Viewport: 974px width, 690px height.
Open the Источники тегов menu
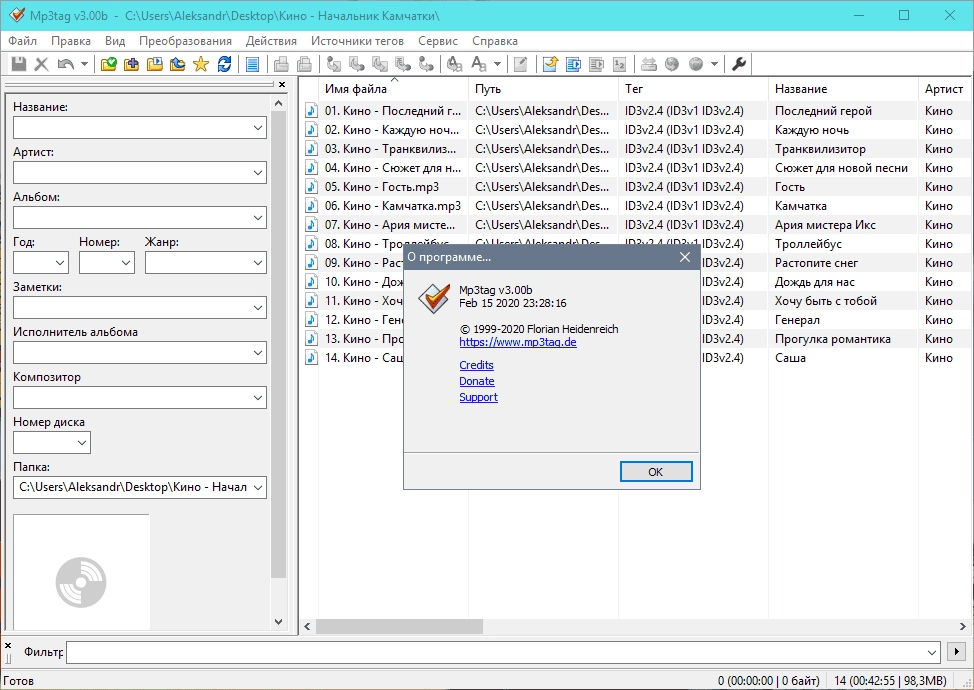tap(357, 41)
